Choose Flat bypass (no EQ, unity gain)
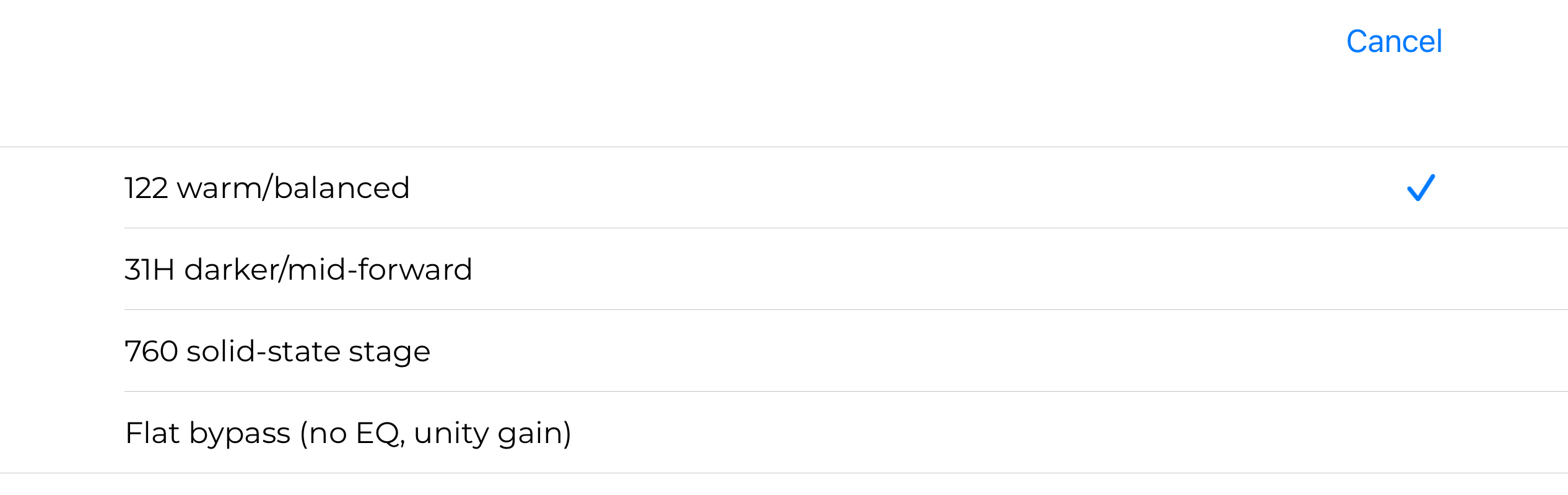 [x=784, y=433]
